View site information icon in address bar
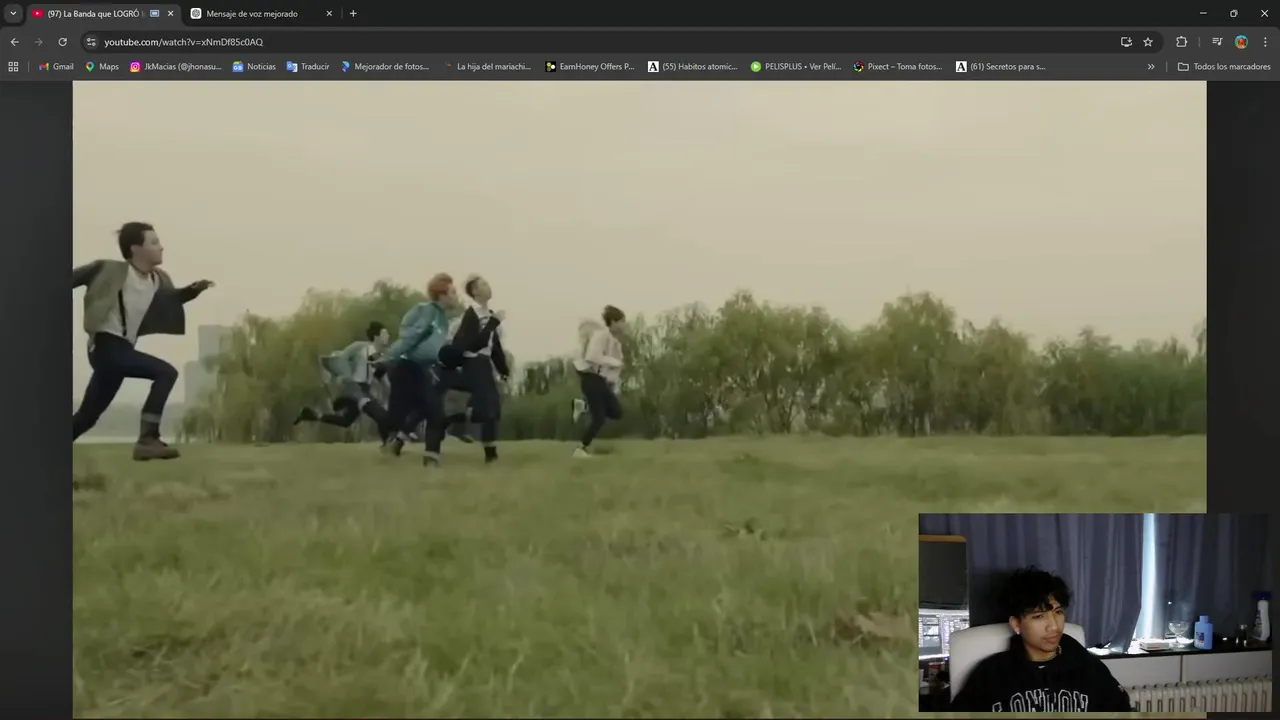Viewport: 1280px width, 720px height. (91, 42)
